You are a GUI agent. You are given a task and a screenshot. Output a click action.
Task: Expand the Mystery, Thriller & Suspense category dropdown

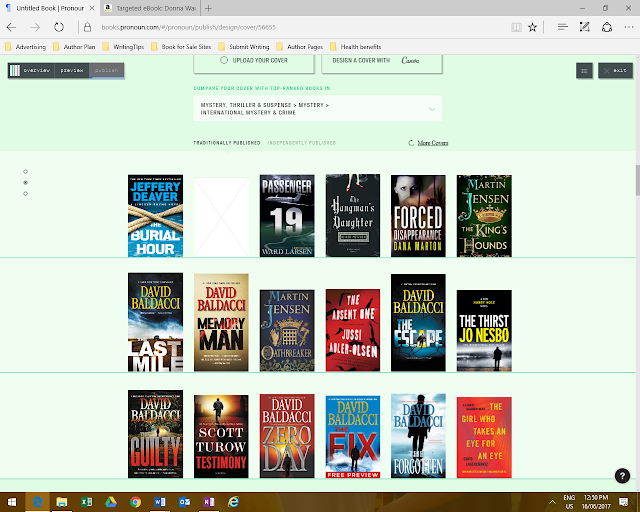click(x=318, y=109)
